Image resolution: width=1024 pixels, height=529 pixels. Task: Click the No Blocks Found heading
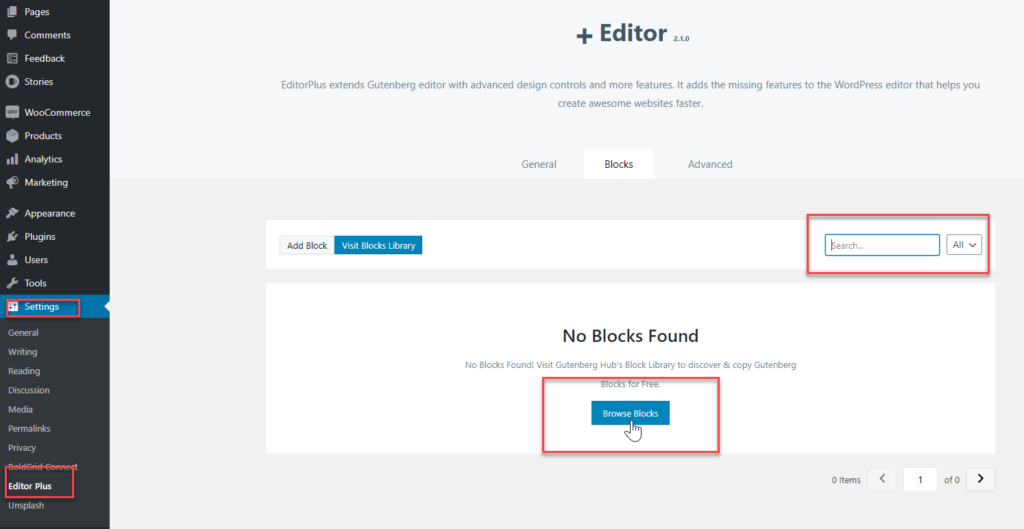point(630,336)
